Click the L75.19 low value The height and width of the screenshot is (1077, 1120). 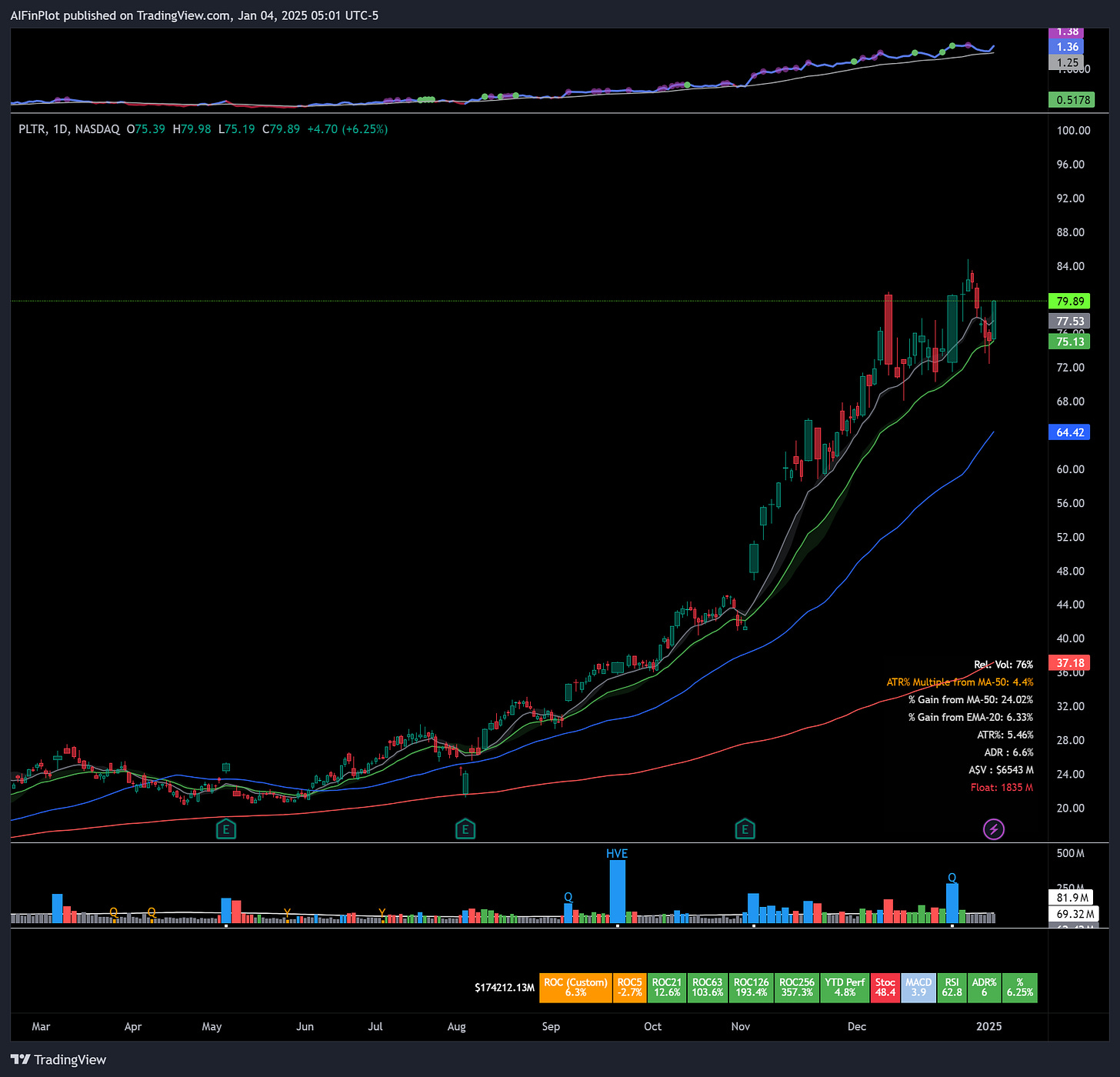(236, 129)
